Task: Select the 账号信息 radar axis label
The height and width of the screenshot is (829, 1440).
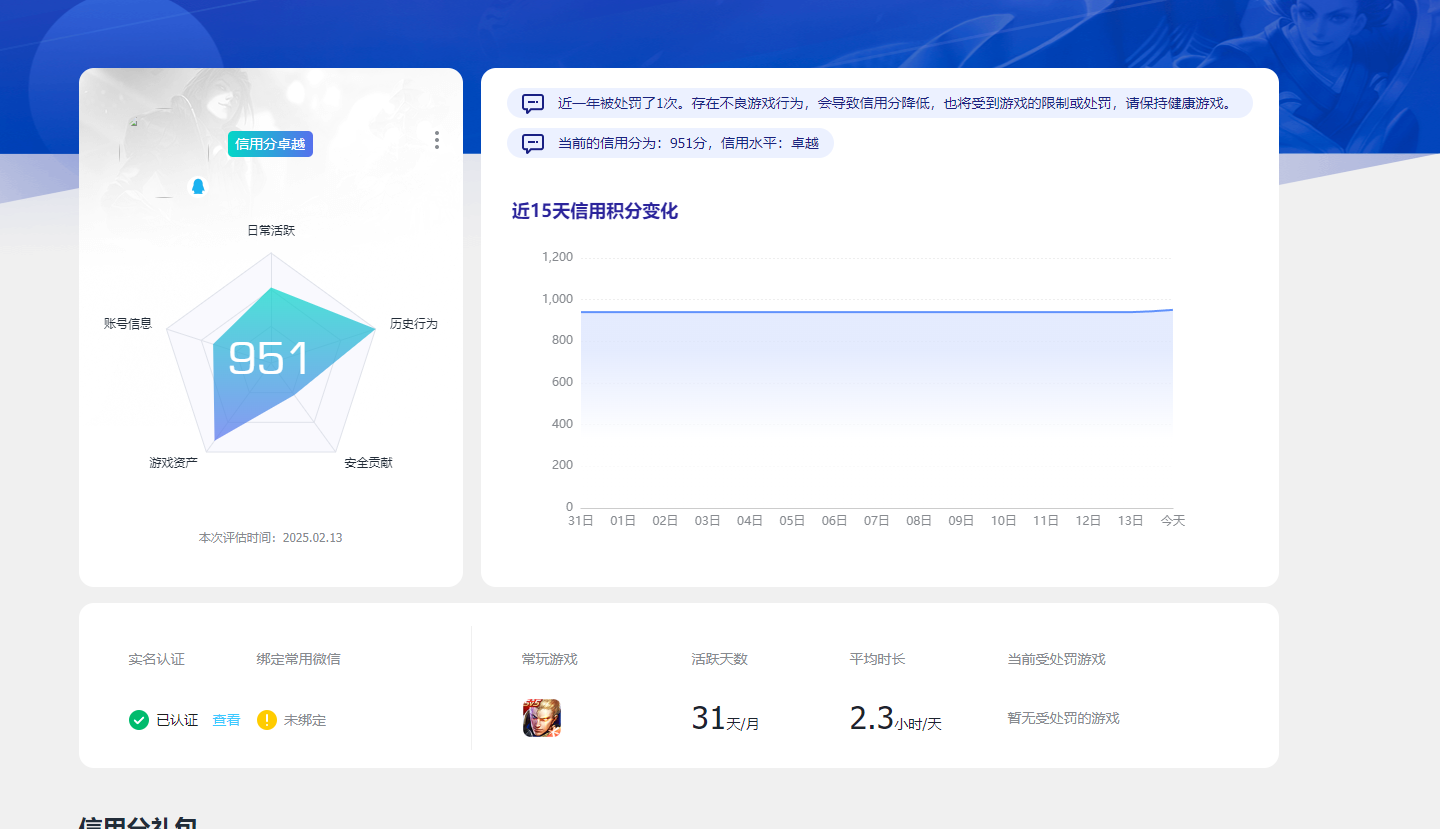Action: (x=128, y=323)
